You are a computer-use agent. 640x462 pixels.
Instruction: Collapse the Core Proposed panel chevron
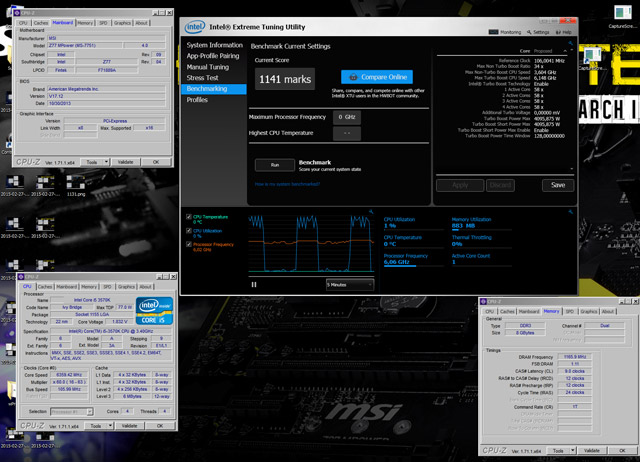565,51
